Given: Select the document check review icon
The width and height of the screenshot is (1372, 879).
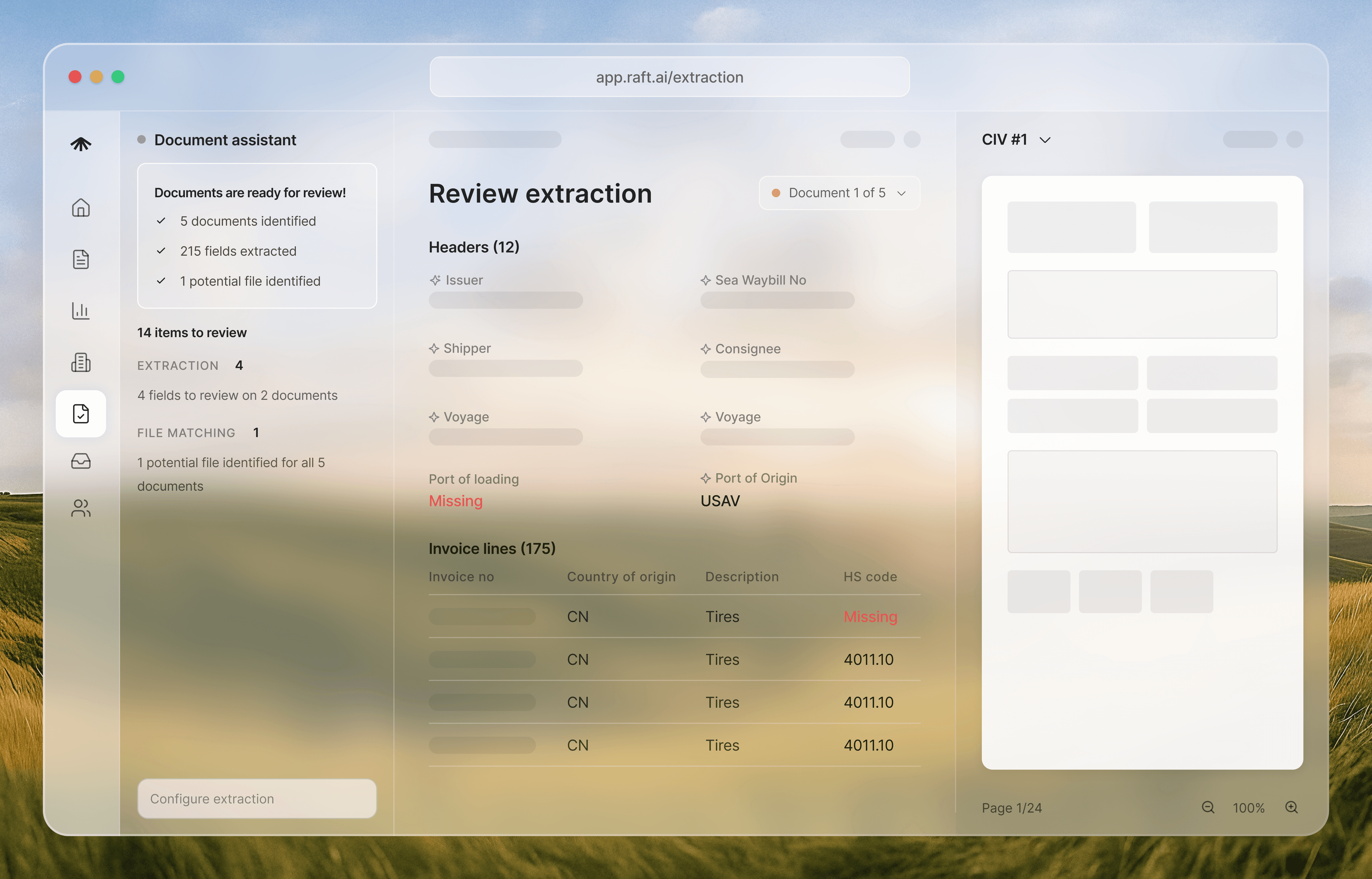Looking at the screenshot, I should [80, 414].
